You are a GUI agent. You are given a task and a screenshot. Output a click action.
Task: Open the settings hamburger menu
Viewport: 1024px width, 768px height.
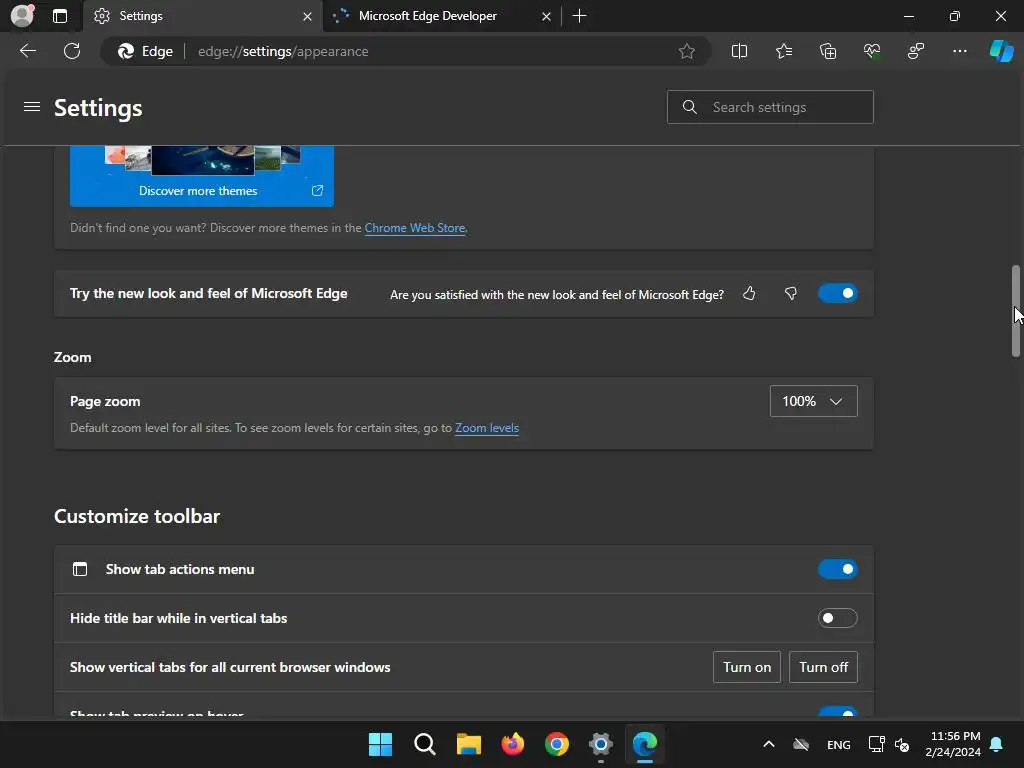pos(32,106)
